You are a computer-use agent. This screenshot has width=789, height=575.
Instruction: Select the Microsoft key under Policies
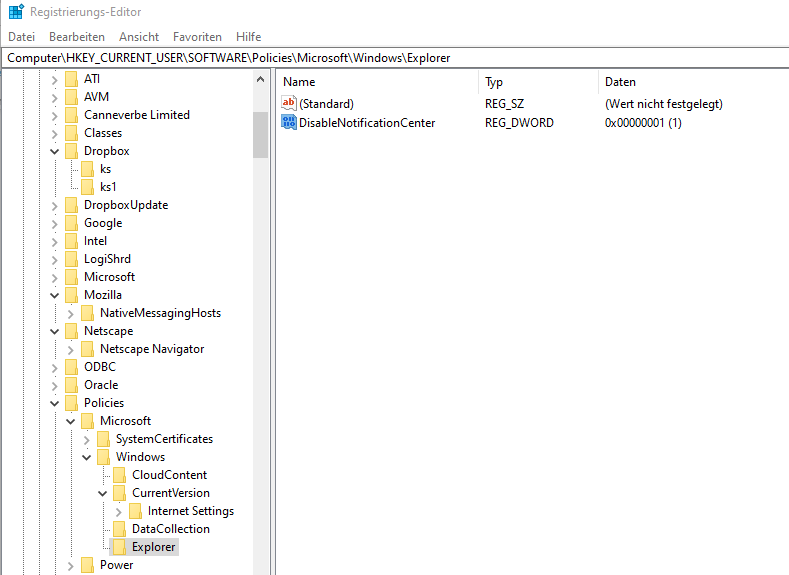coord(125,421)
